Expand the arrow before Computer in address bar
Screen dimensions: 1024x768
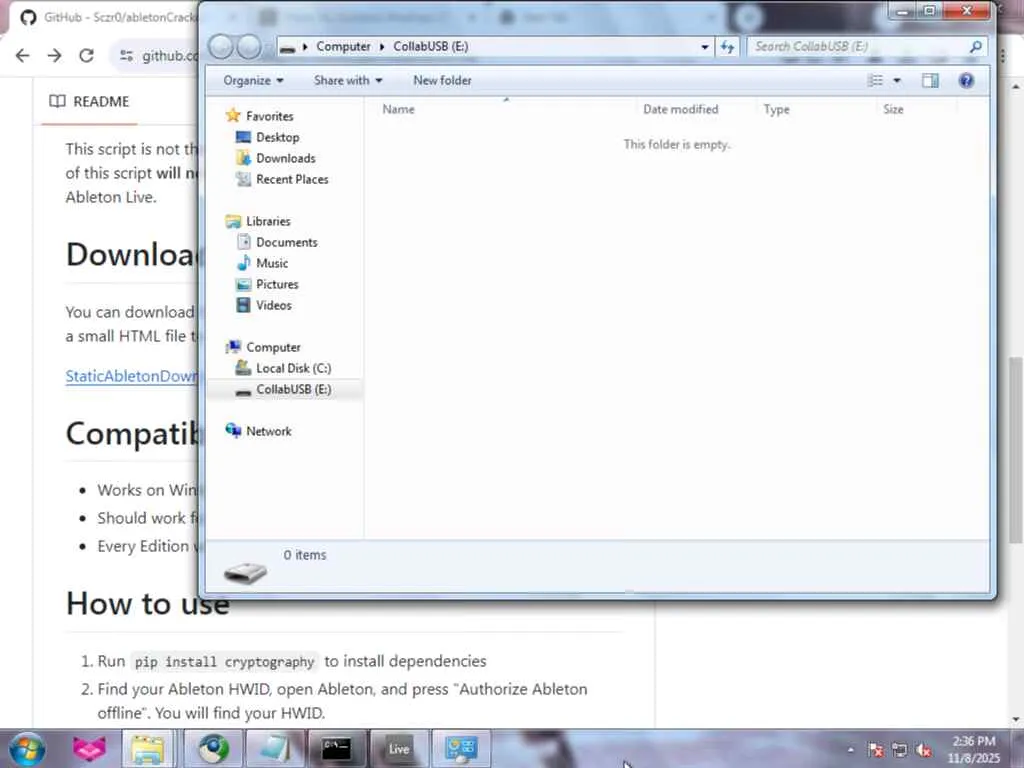(305, 46)
